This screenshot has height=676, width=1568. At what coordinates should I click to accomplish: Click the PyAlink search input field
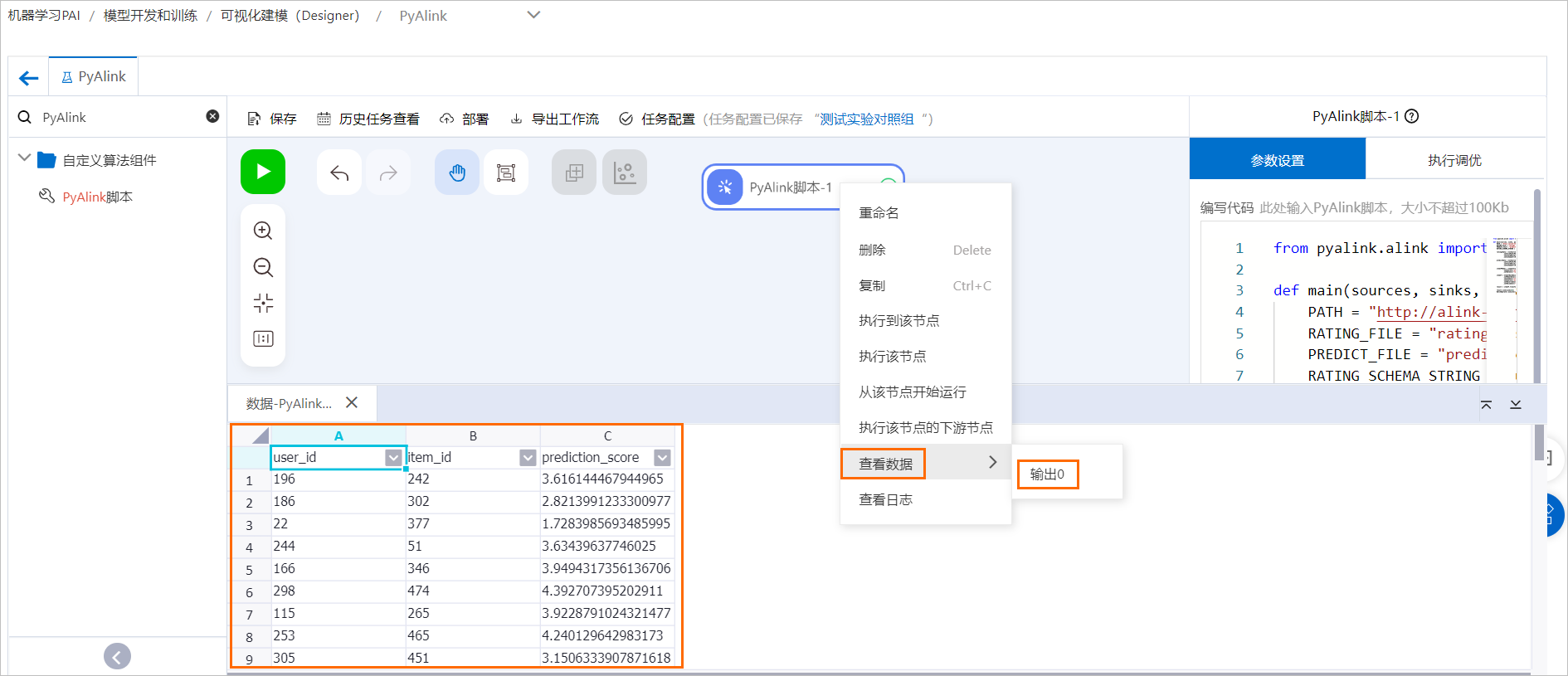119,117
